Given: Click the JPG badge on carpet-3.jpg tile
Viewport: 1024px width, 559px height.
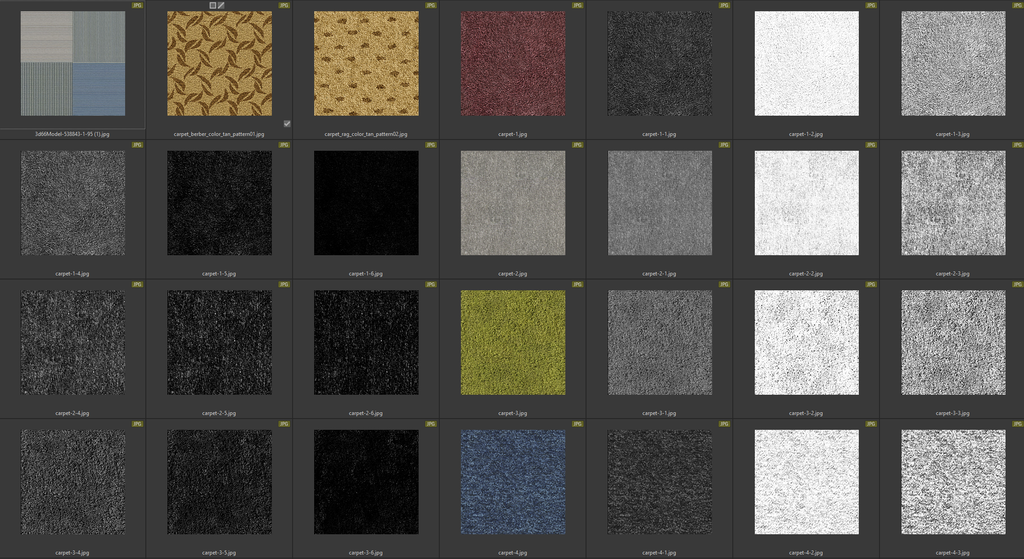Looking at the screenshot, I should click(x=577, y=285).
